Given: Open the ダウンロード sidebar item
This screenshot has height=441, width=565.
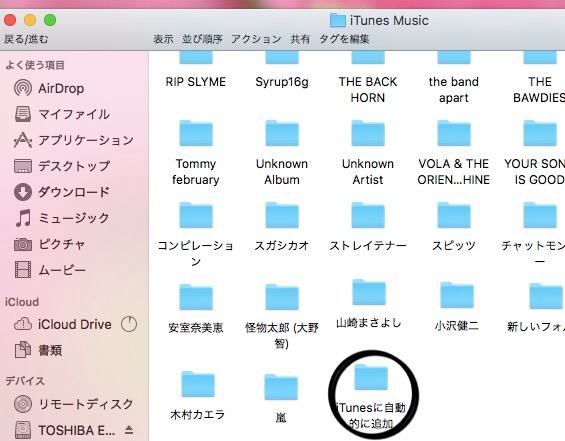Looking at the screenshot, I should tap(62, 192).
